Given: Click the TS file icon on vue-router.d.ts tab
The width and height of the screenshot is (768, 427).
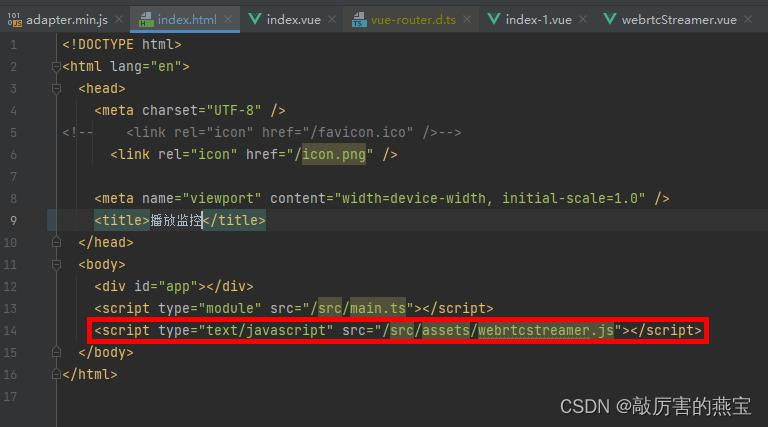Looking at the screenshot, I should click(x=359, y=20).
